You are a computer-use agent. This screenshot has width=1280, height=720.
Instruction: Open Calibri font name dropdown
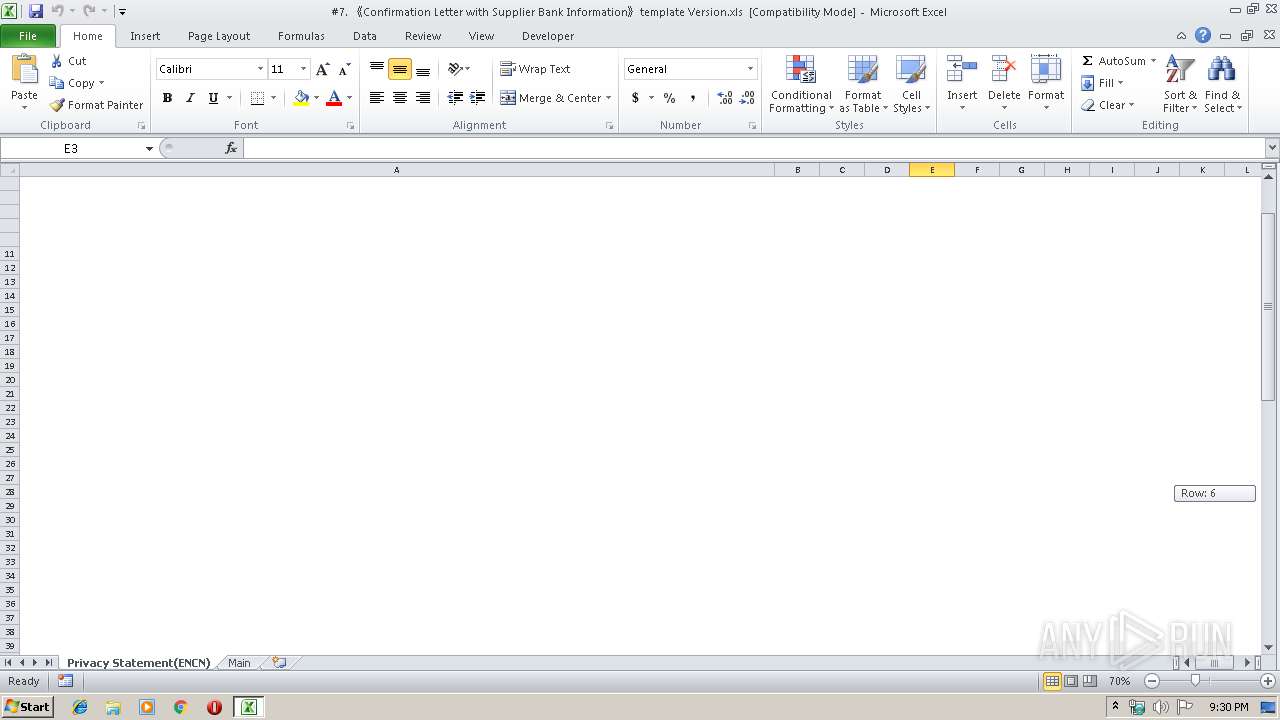tap(260, 69)
